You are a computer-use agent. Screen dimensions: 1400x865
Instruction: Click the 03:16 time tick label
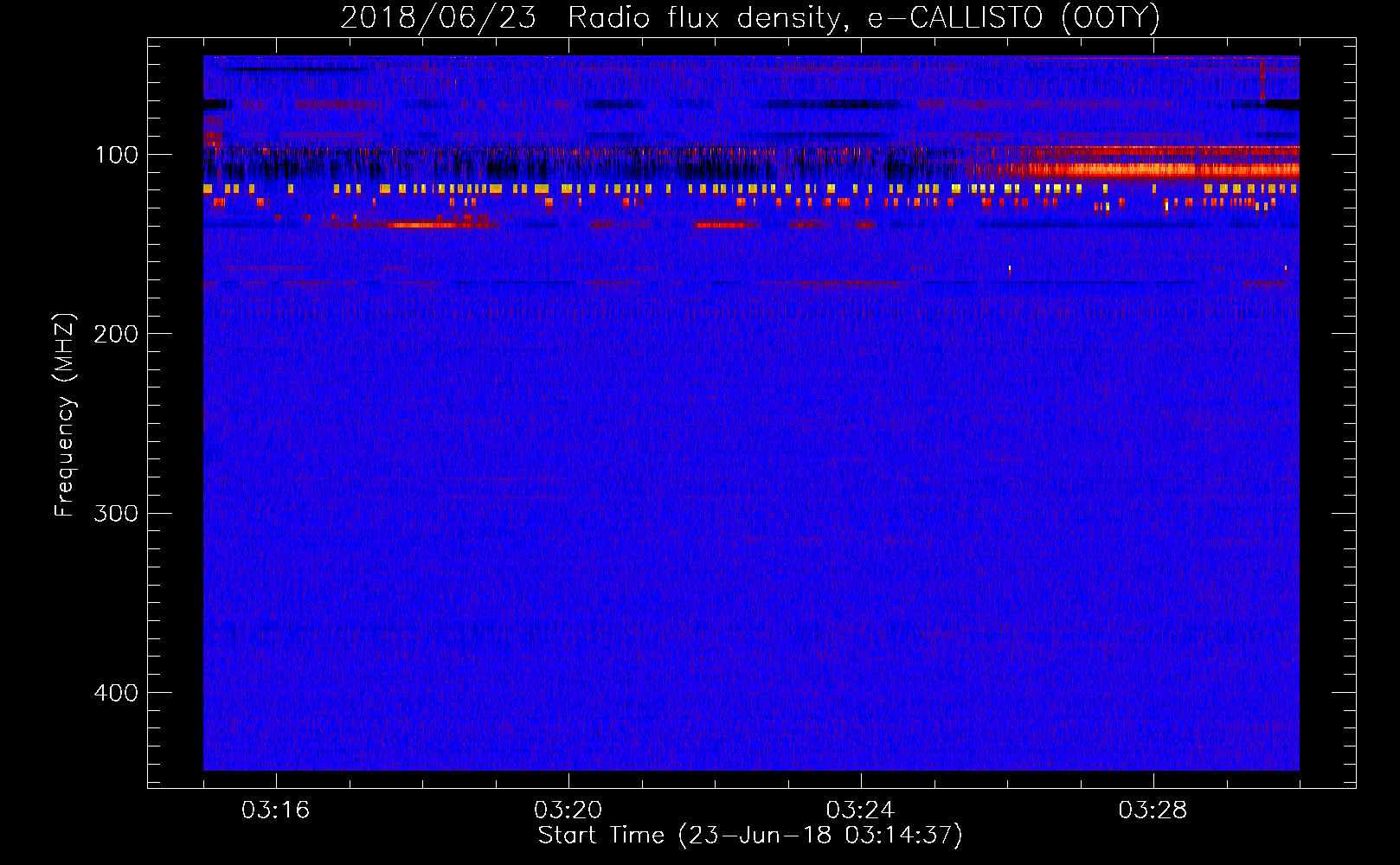tap(275, 811)
